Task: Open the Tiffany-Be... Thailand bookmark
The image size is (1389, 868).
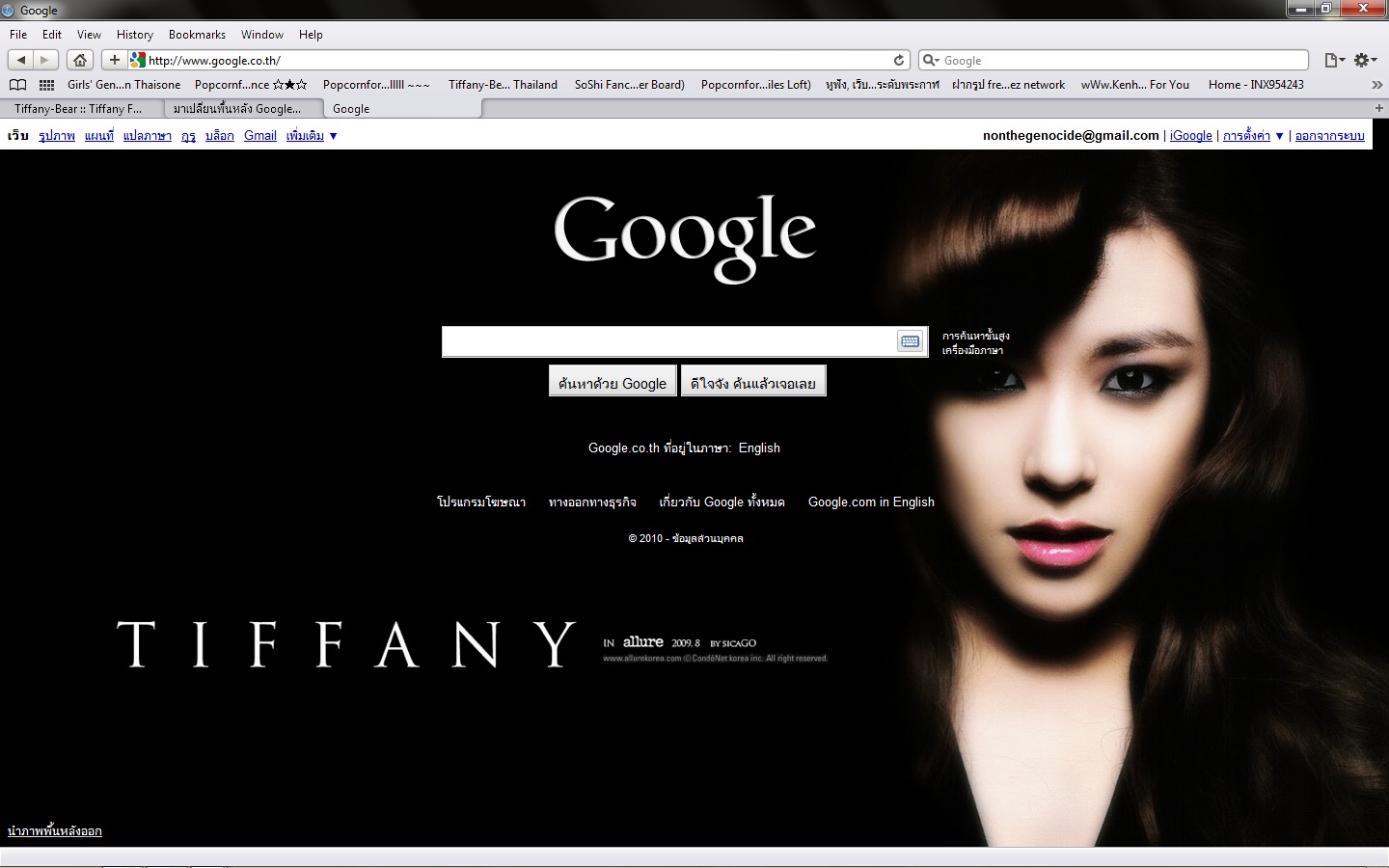Action: [503, 85]
